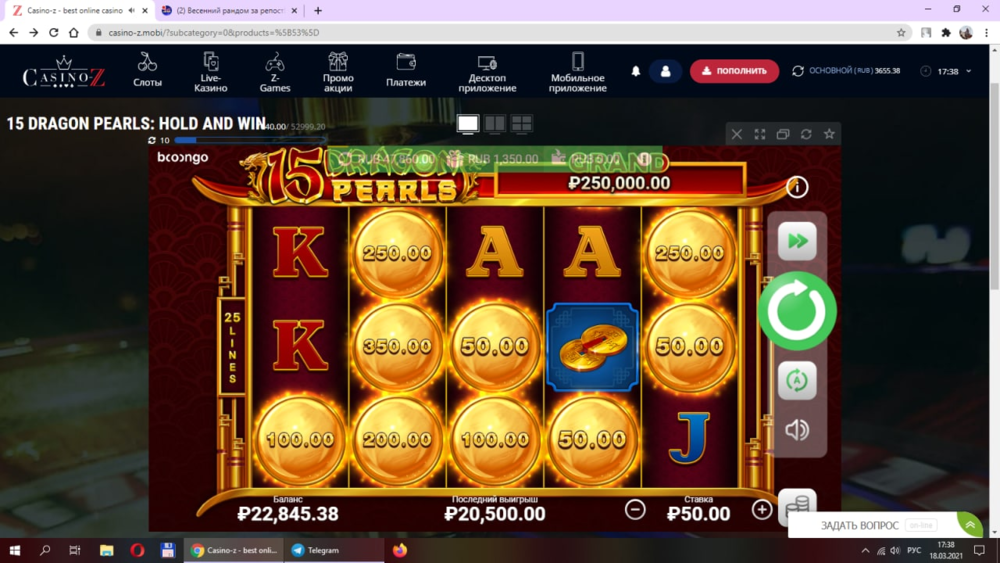Increase the bet with plus button
1000x563 pixels.
pos(761,509)
